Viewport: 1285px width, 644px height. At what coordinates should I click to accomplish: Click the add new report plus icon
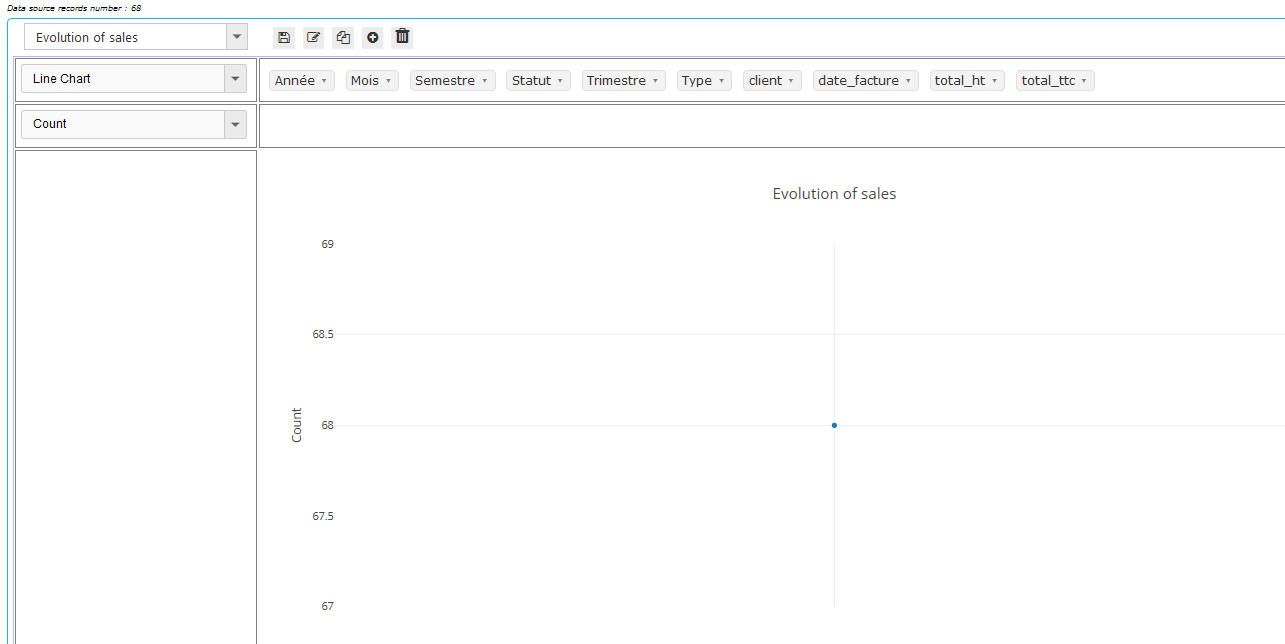(x=373, y=37)
